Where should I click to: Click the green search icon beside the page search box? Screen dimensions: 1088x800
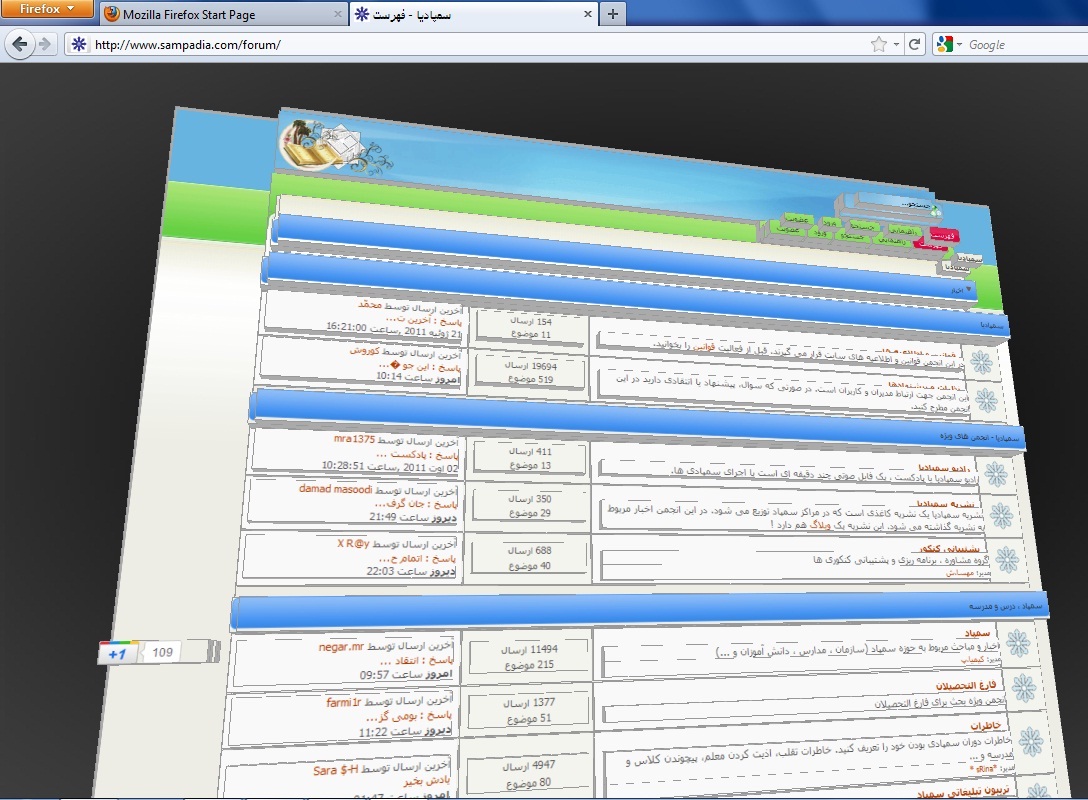click(936, 210)
